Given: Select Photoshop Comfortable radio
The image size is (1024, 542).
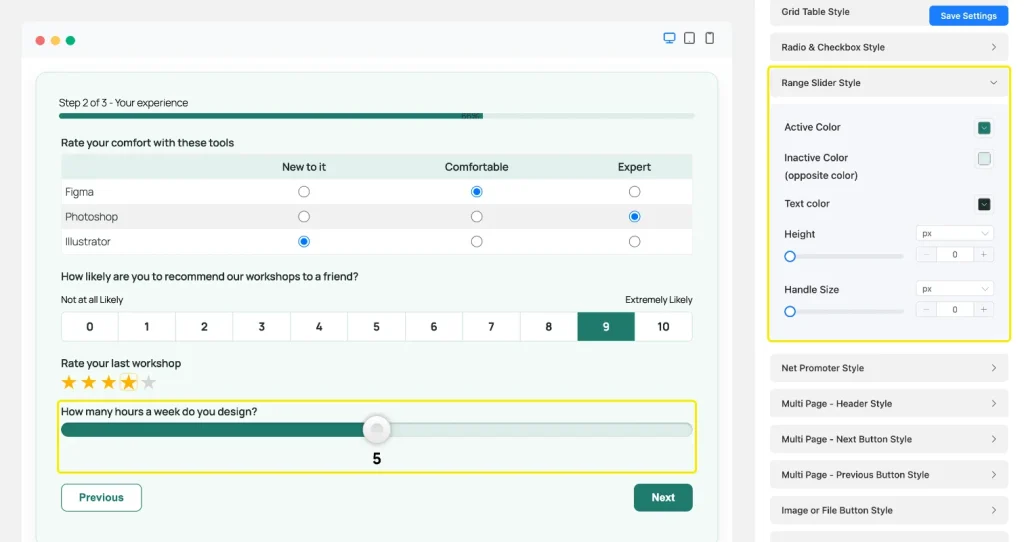Looking at the screenshot, I should click(x=477, y=217).
